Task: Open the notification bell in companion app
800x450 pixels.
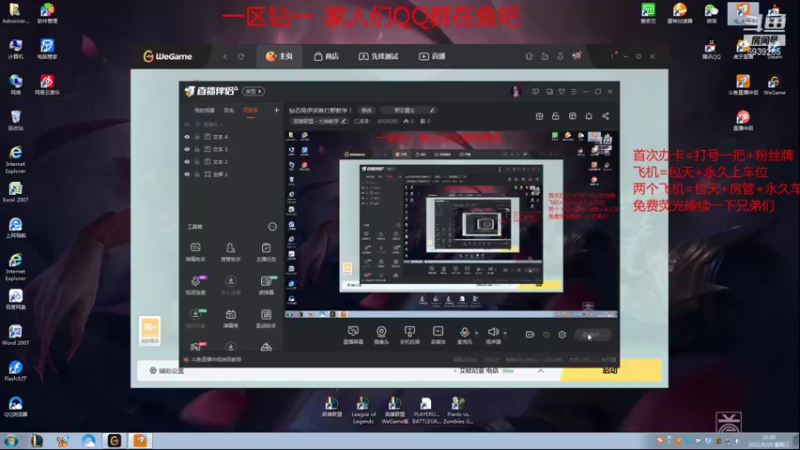Action: tap(589, 116)
